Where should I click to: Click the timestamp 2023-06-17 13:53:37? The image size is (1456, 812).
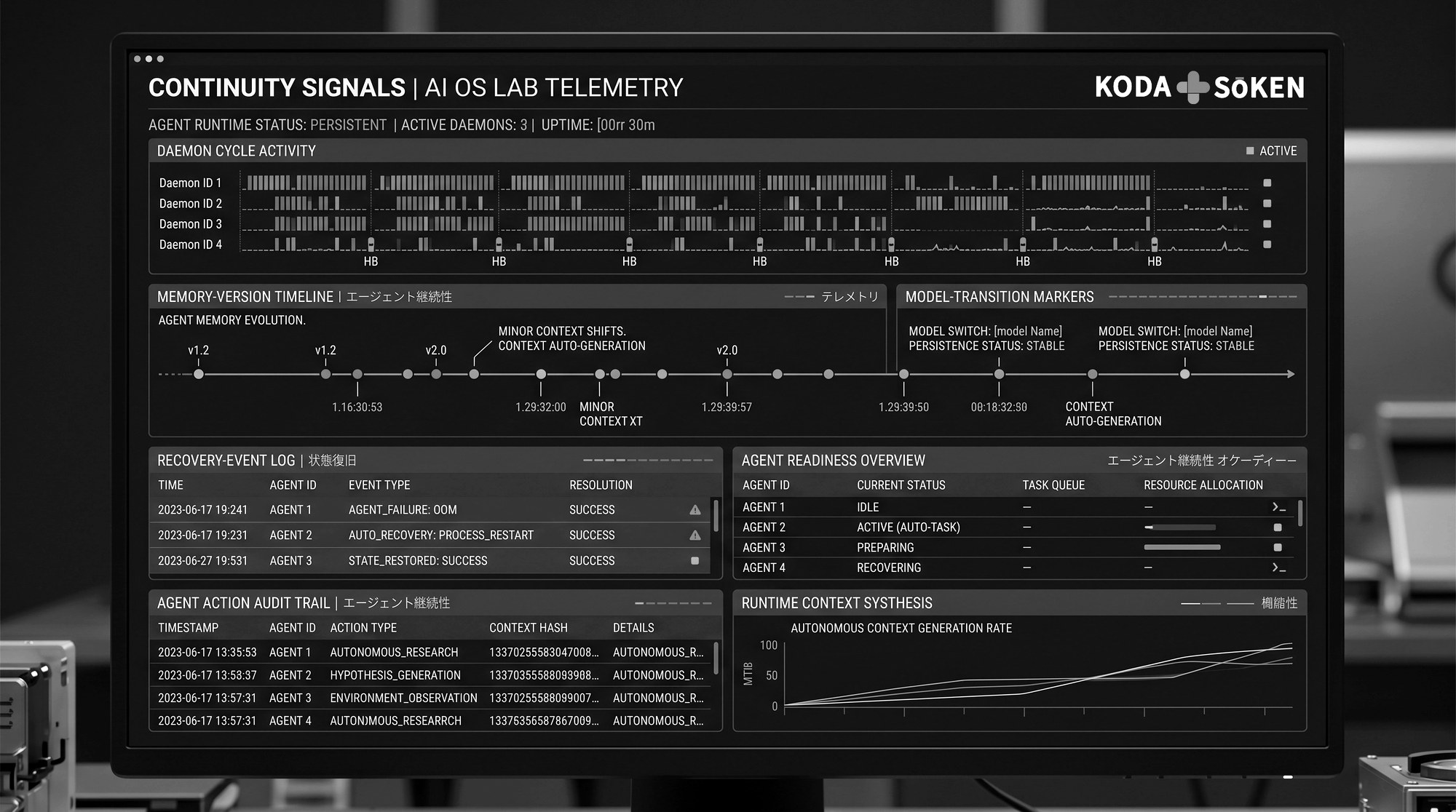[x=207, y=675]
